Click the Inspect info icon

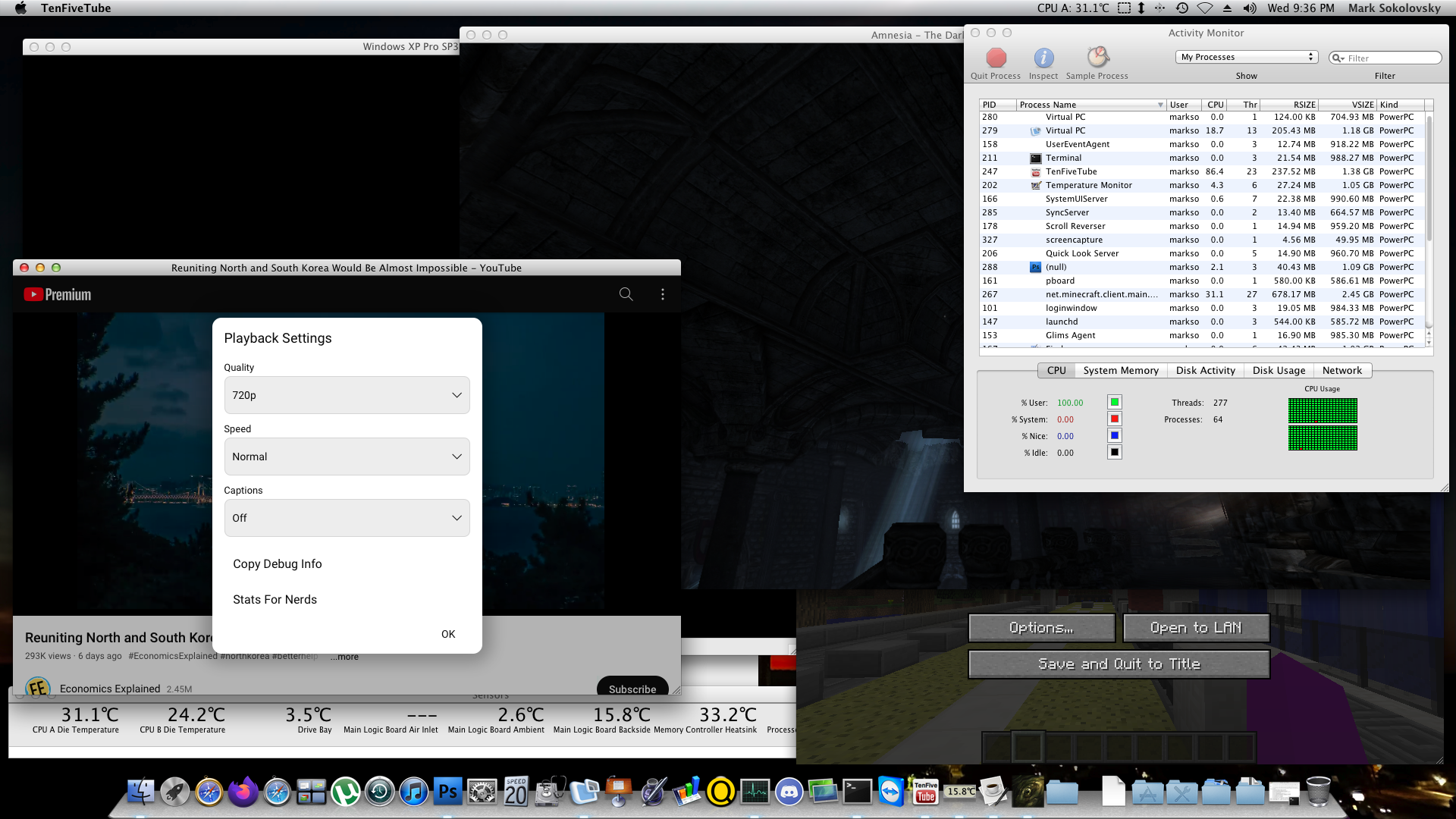tap(1043, 58)
